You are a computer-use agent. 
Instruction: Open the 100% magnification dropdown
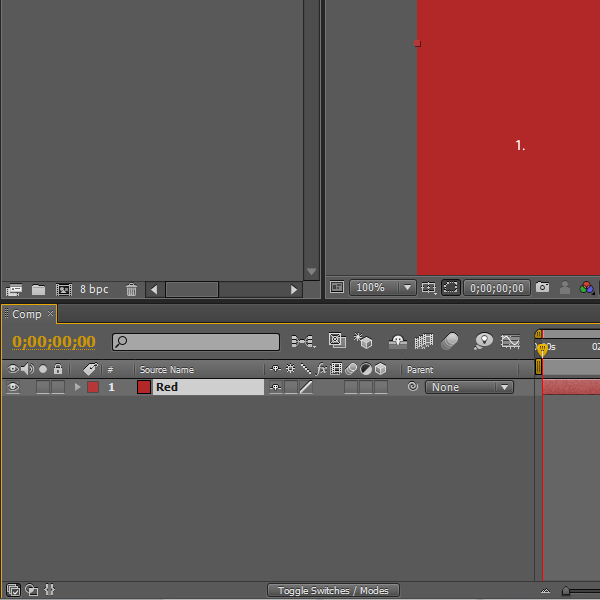pyautogui.click(x=383, y=287)
